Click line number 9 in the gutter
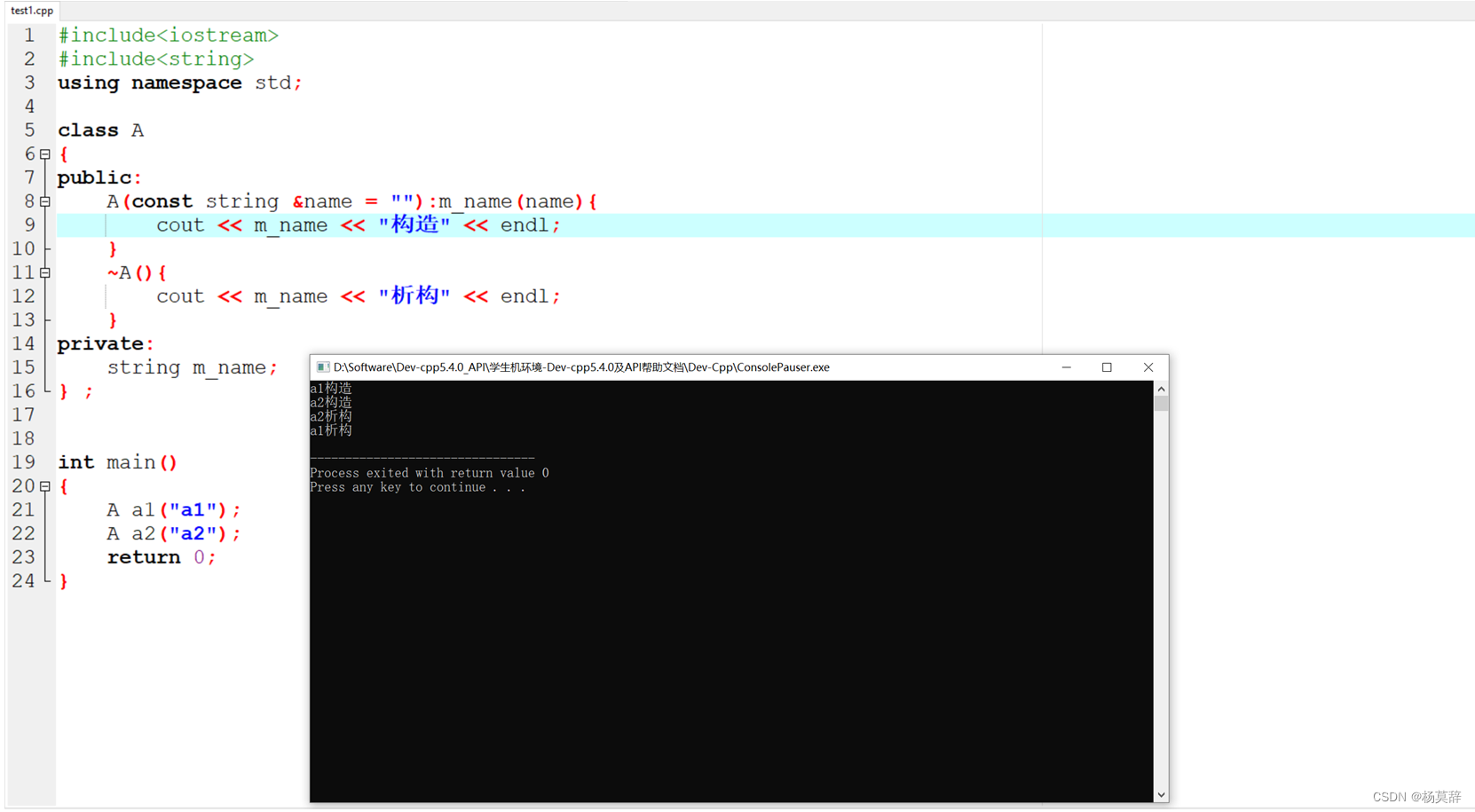1475x812 pixels. click(x=29, y=225)
